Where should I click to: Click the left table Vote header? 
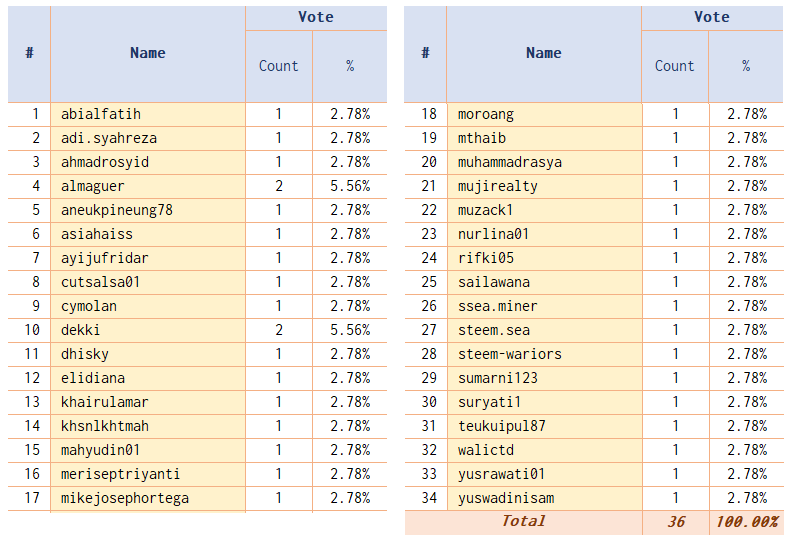316,18
